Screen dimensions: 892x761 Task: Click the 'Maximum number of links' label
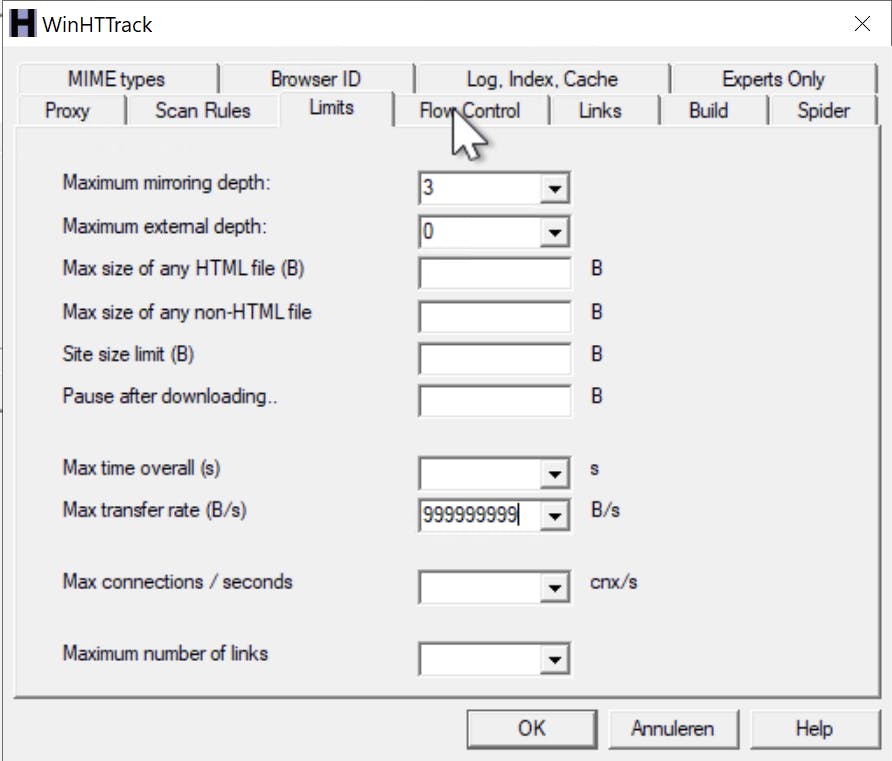coord(165,654)
